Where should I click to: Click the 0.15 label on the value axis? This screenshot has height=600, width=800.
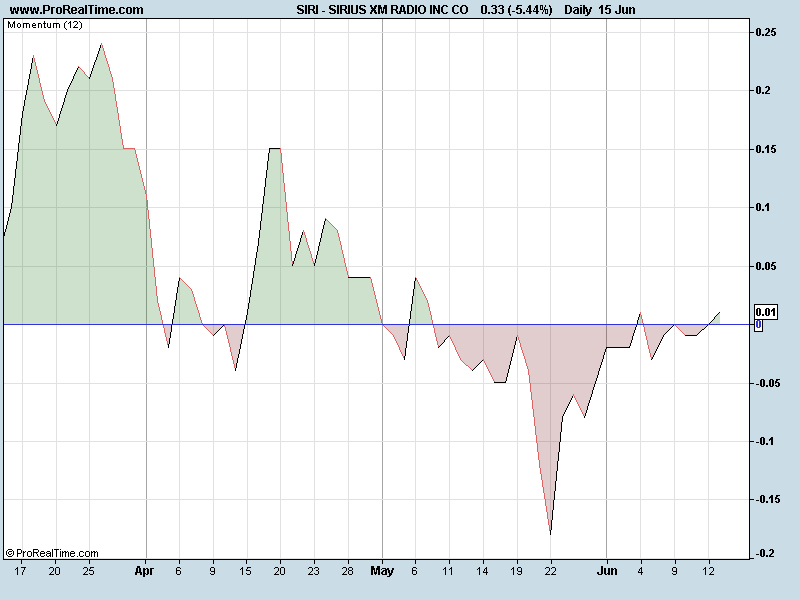point(766,149)
